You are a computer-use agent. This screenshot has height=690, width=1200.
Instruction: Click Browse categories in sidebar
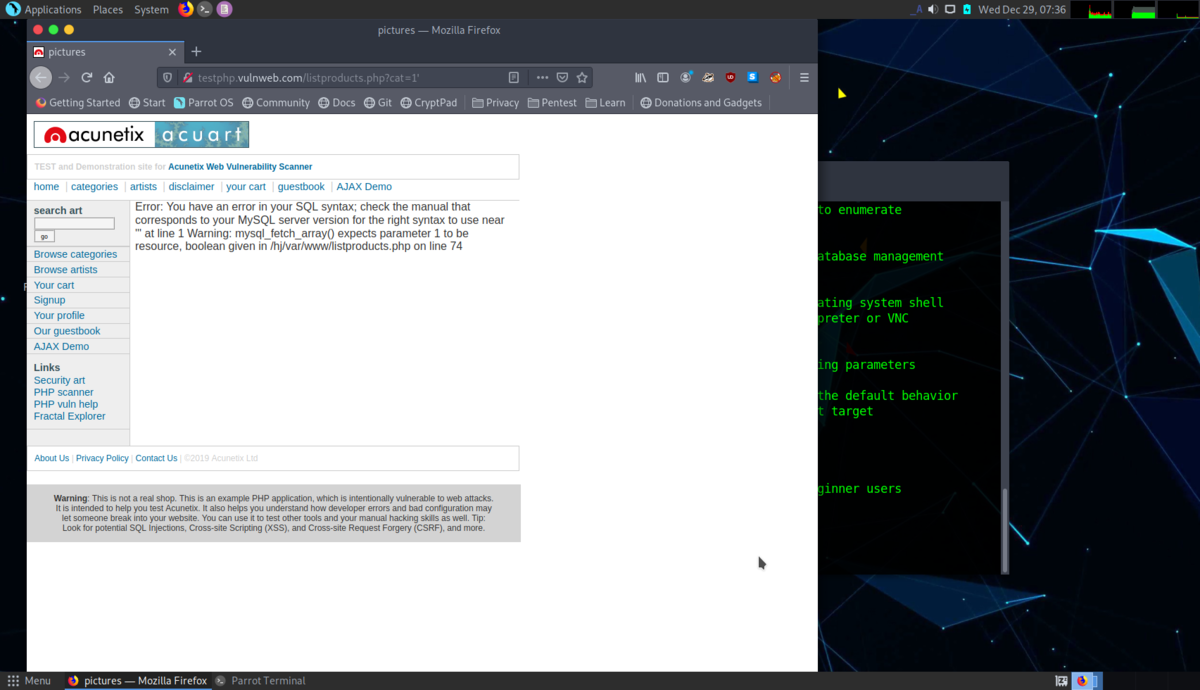(x=75, y=254)
